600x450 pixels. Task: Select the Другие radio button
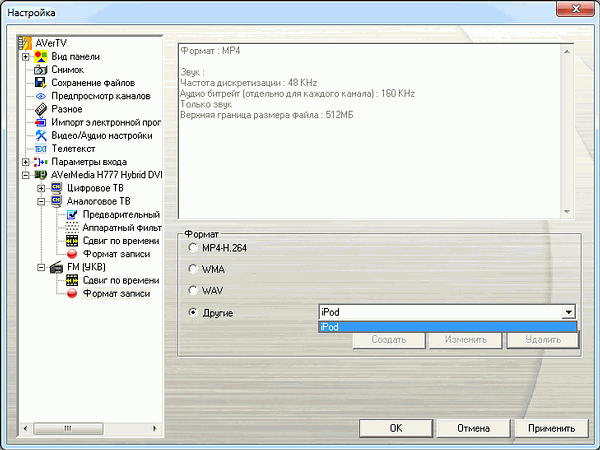[192, 313]
